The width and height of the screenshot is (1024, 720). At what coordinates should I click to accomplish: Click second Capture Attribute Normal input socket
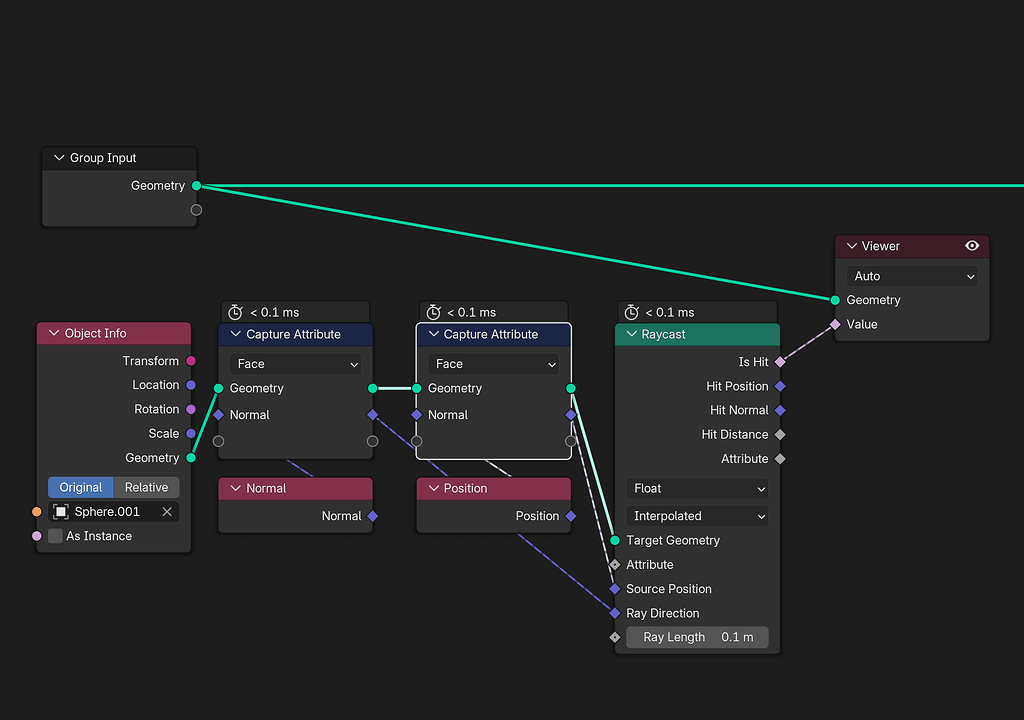coord(417,415)
